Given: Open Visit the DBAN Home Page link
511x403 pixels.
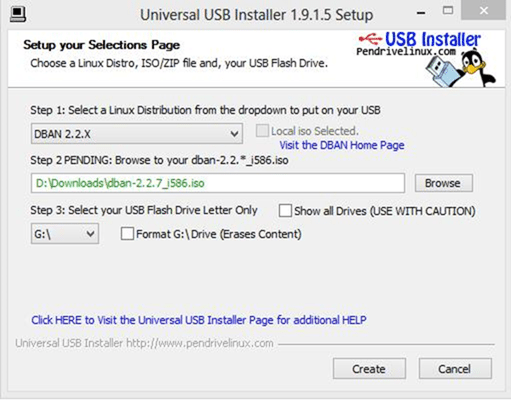Looking at the screenshot, I should coord(342,145).
